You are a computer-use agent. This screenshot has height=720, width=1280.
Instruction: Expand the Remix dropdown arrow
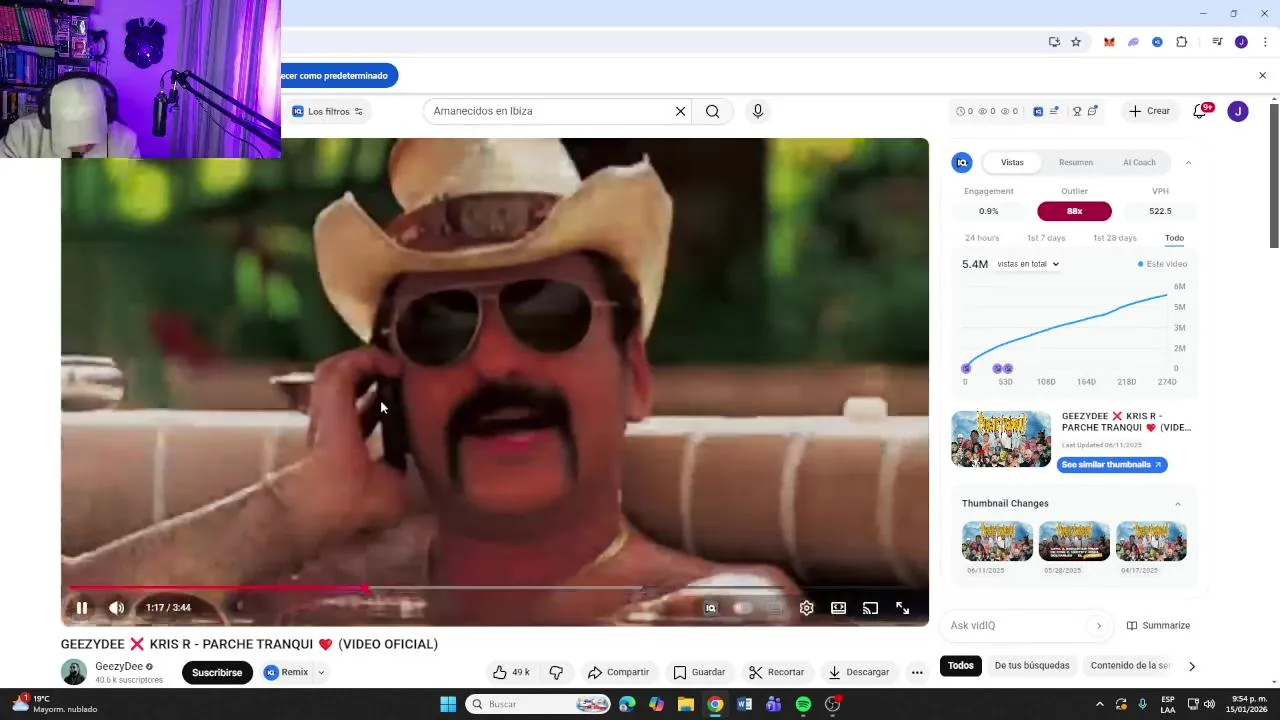[321, 672]
